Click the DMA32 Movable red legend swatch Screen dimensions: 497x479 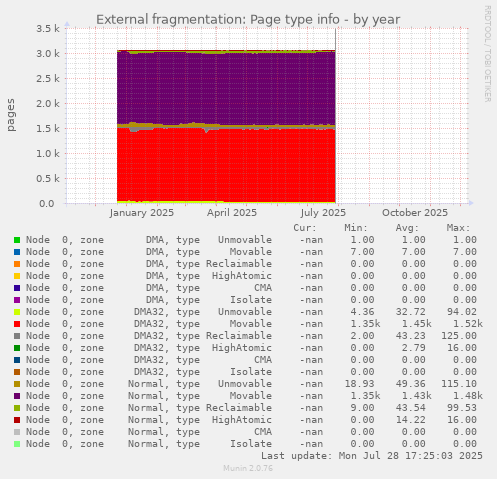(17, 324)
